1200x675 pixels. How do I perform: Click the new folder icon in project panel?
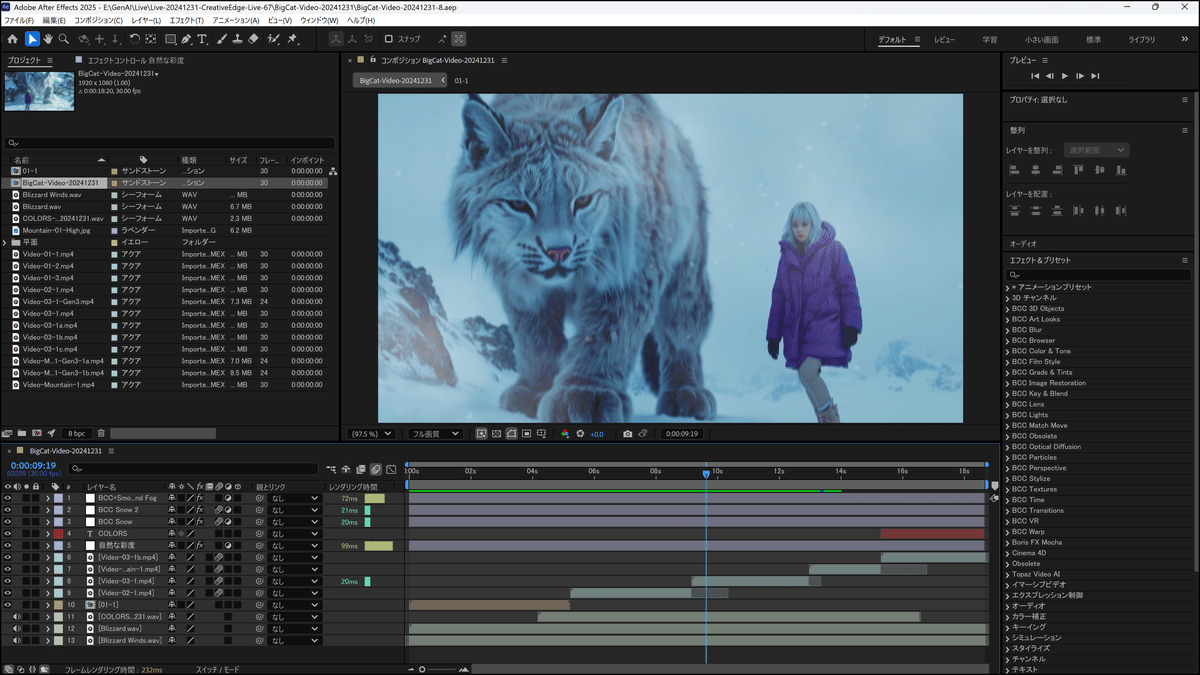[22, 433]
